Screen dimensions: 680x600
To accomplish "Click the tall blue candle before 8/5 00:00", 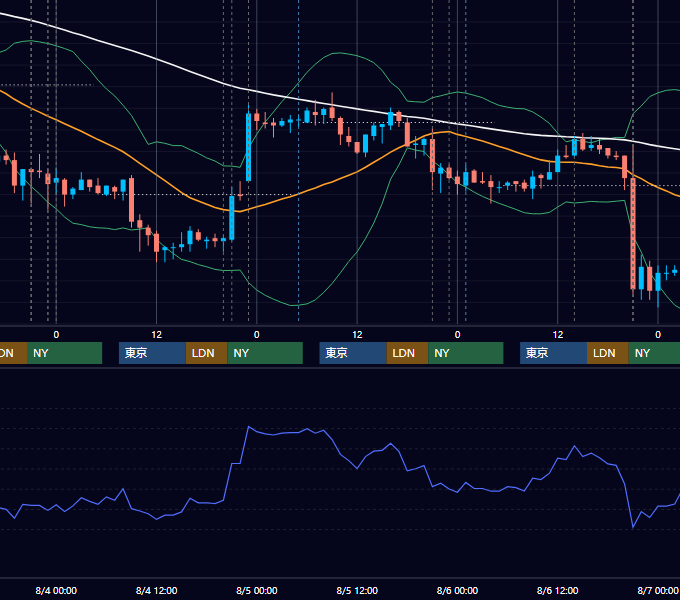I will click(x=248, y=147).
